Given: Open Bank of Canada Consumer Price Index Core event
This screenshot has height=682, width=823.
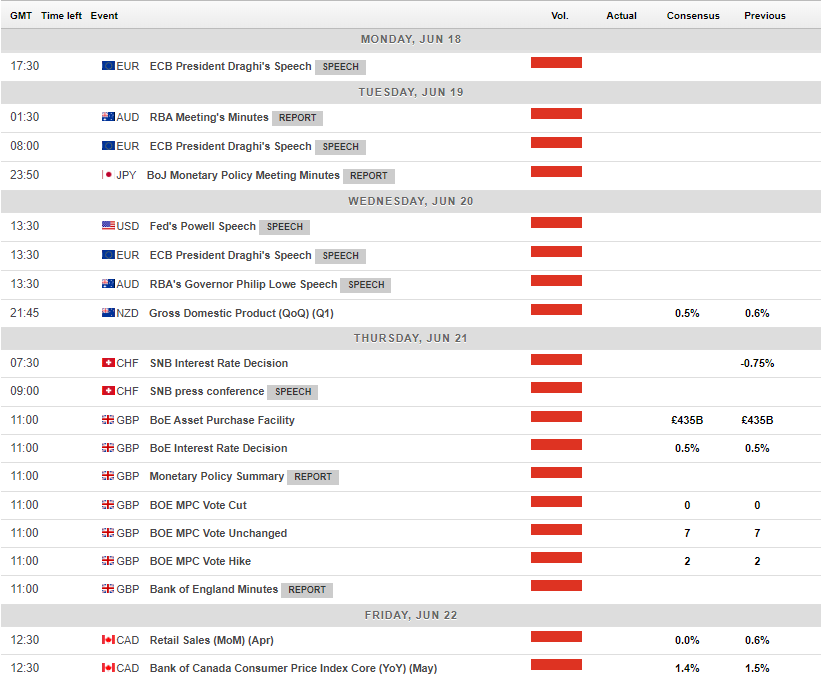Looking at the screenshot, I should coord(293,668).
